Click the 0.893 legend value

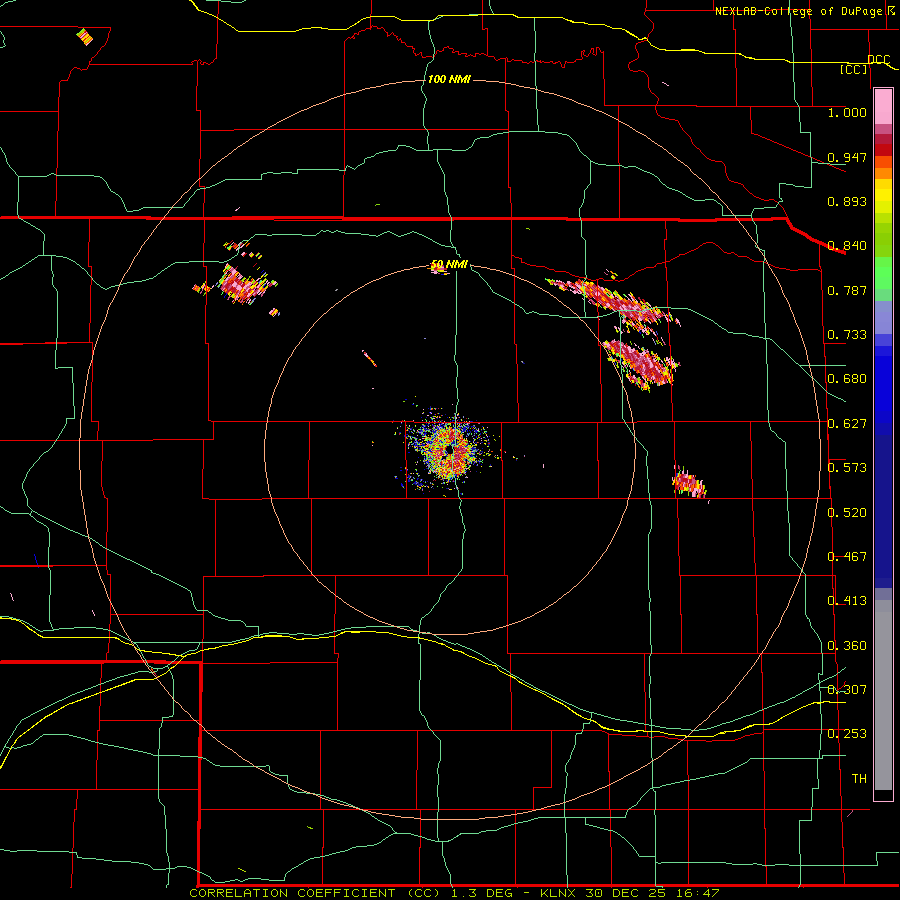847,201
